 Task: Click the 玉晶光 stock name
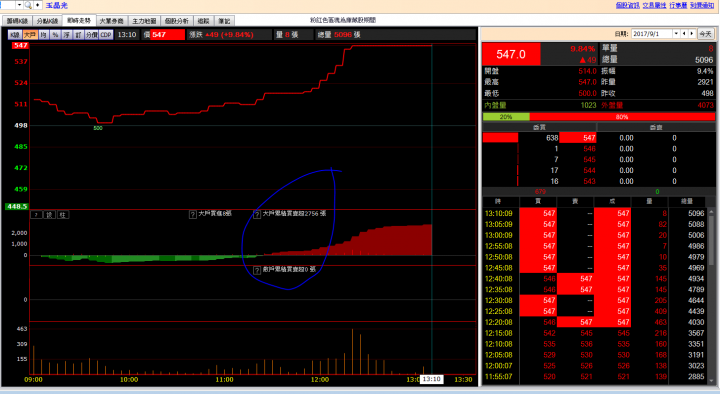point(56,6)
